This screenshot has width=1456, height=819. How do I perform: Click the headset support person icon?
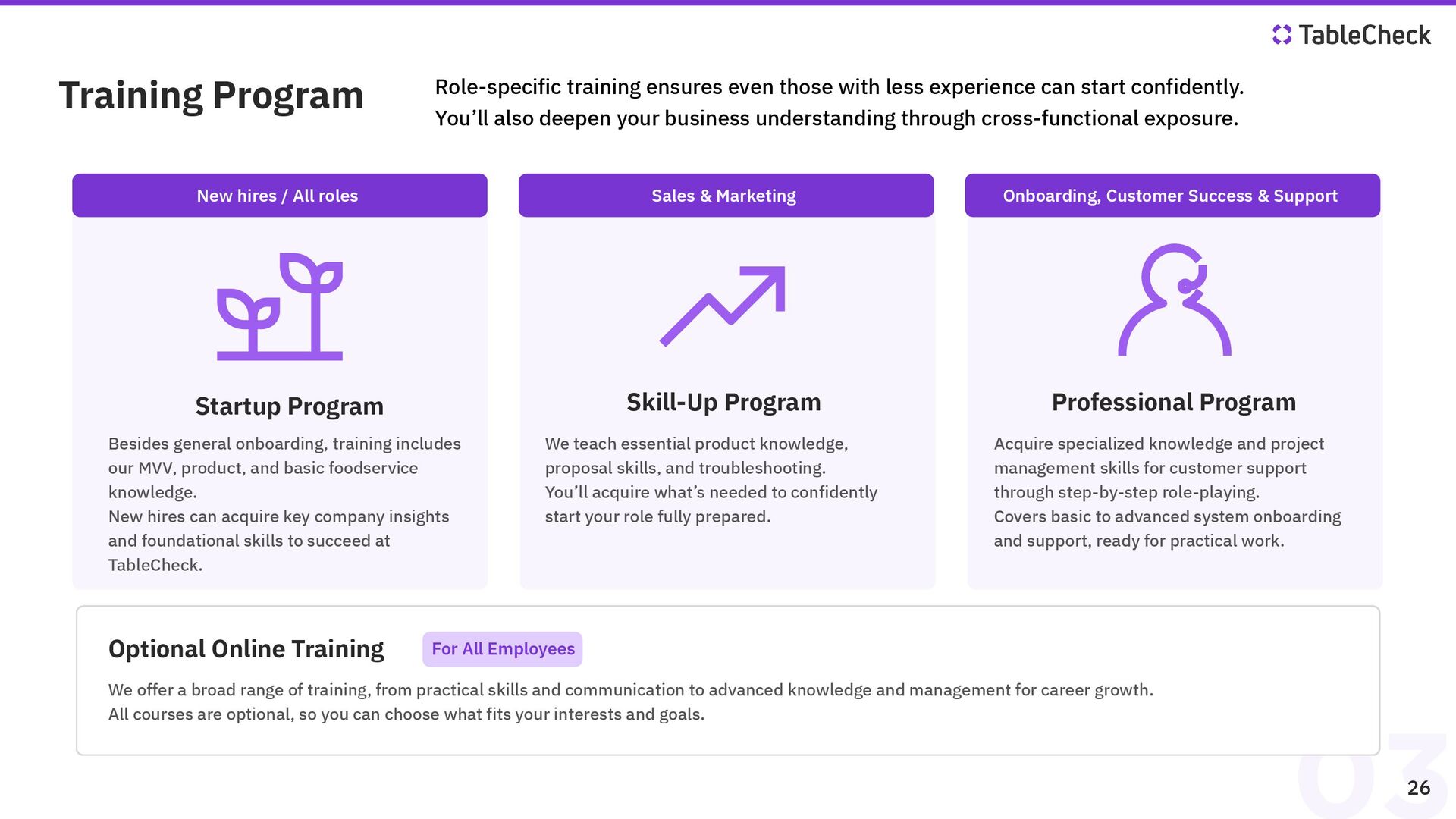pyautogui.click(x=1174, y=300)
